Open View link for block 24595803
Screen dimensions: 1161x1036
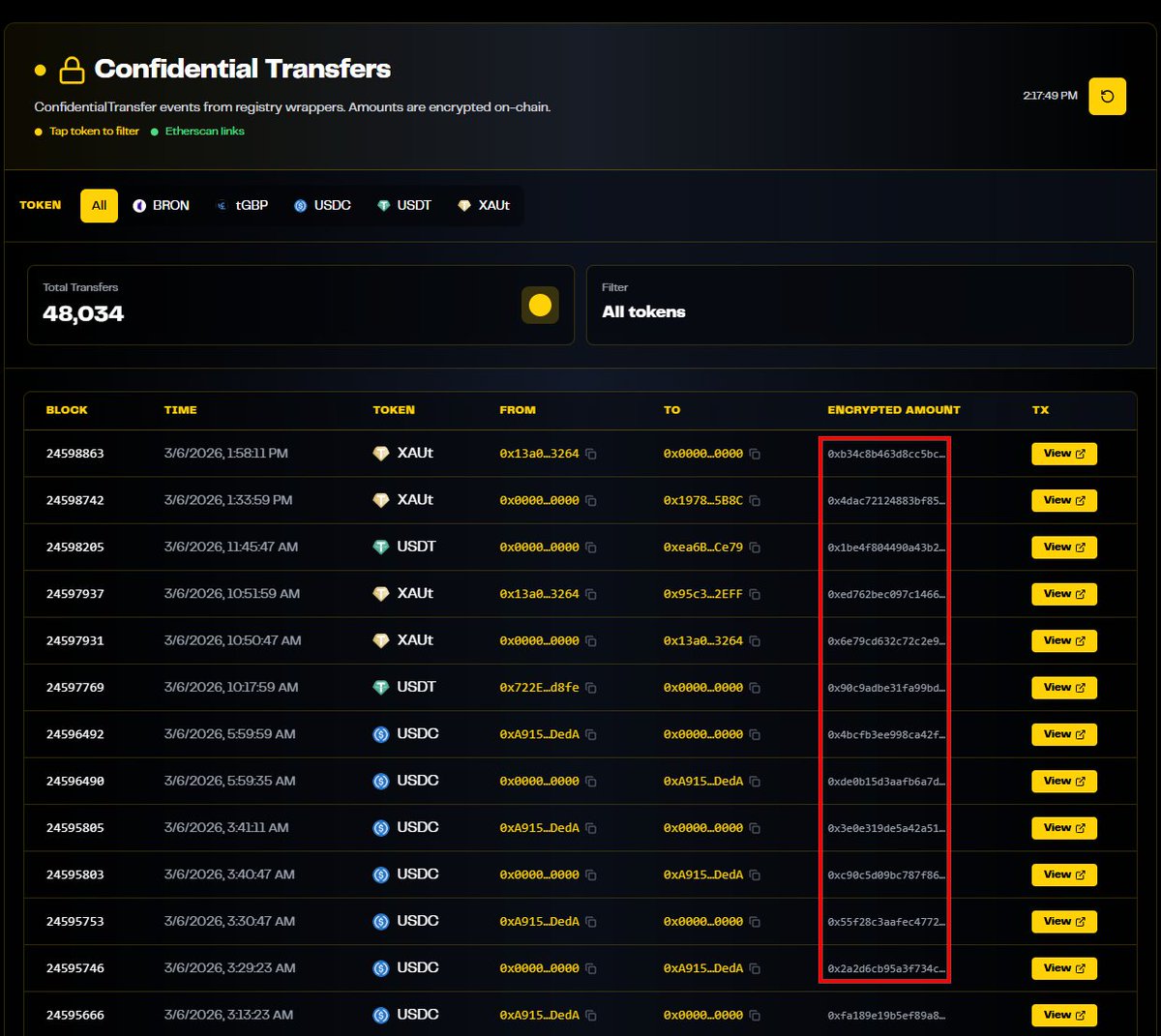click(1064, 875)
